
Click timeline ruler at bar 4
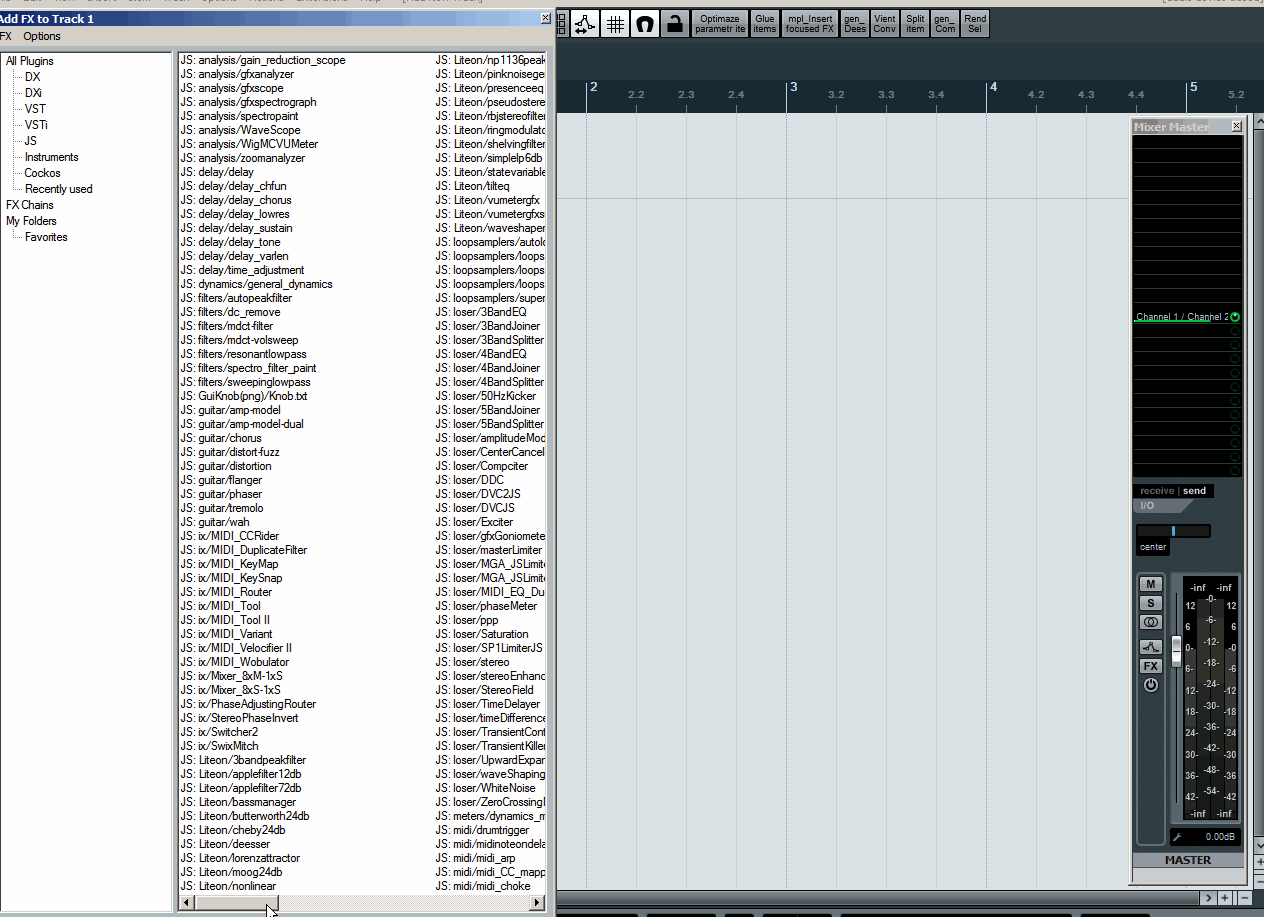point(993,88)
